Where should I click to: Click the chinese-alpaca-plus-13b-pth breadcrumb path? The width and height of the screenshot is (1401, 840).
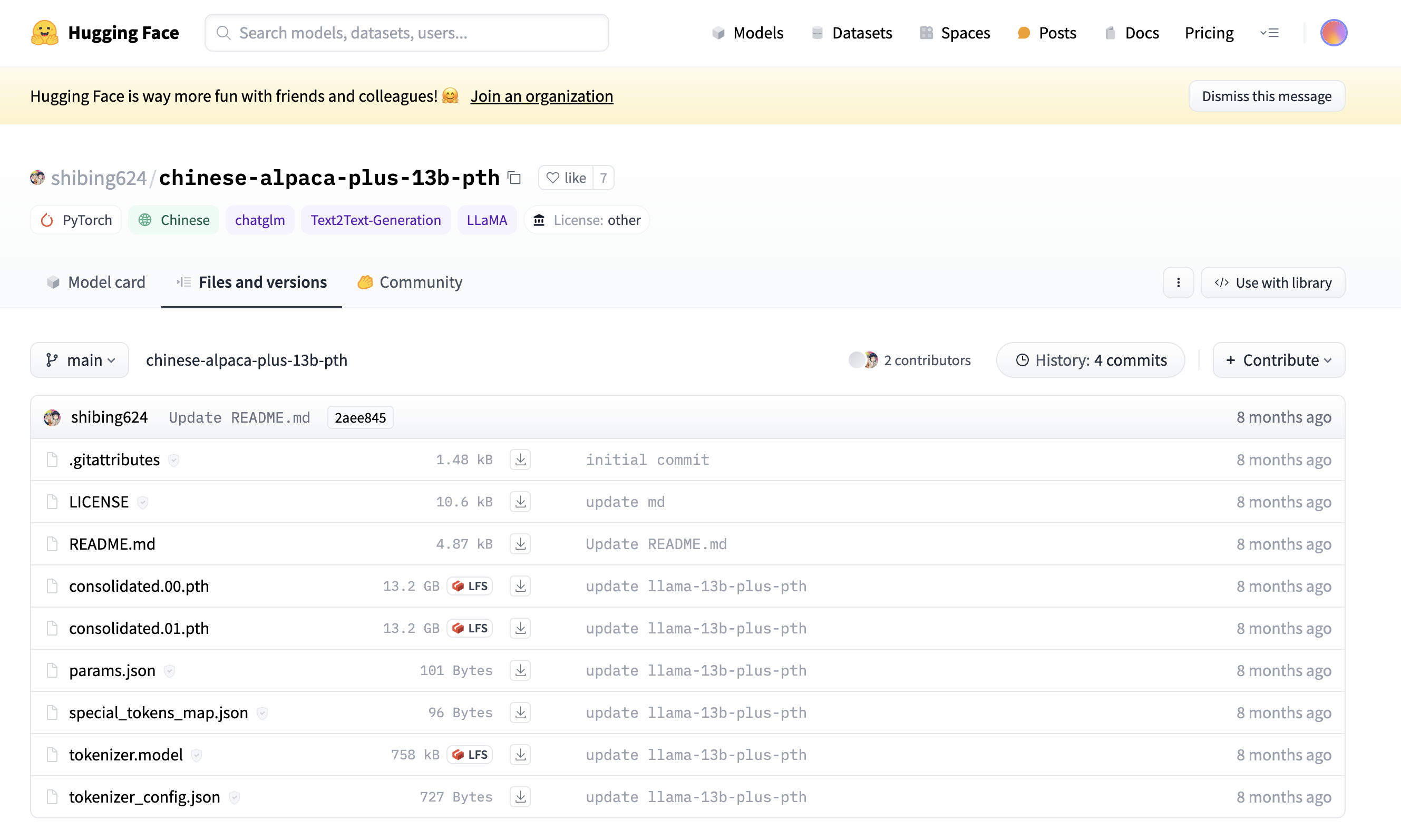coord(247,360)
